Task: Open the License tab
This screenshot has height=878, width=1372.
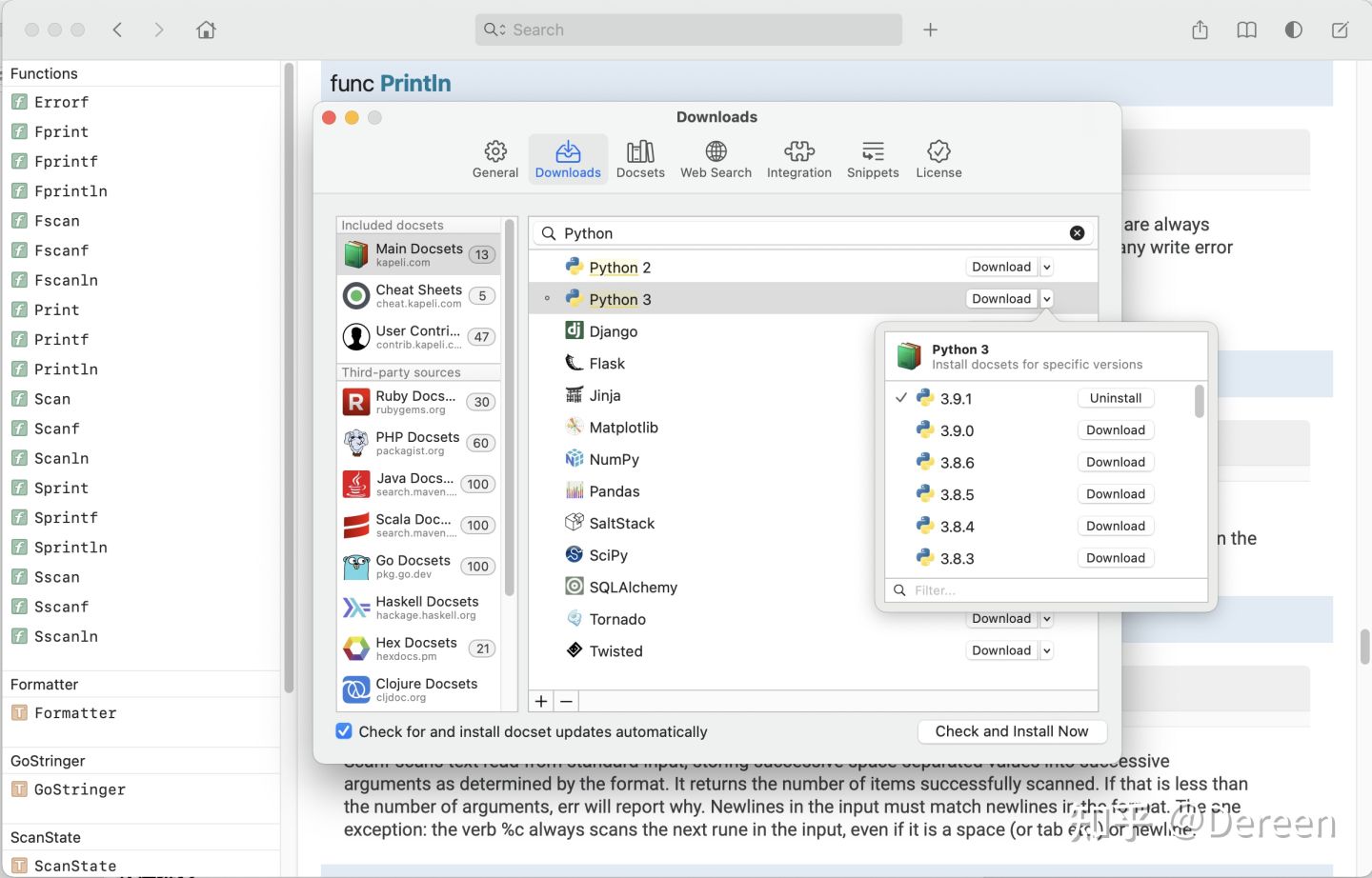Action: pyautogui.click(x=938, y=159)
